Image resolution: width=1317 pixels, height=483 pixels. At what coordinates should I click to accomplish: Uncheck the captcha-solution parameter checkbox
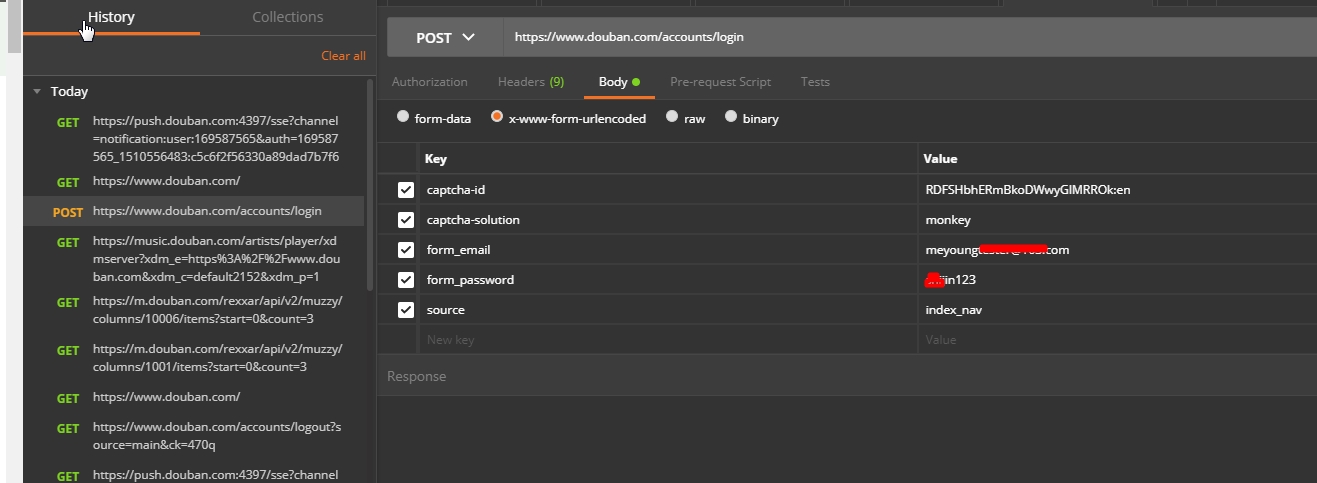pyautogui.click(x=406, y=220)
